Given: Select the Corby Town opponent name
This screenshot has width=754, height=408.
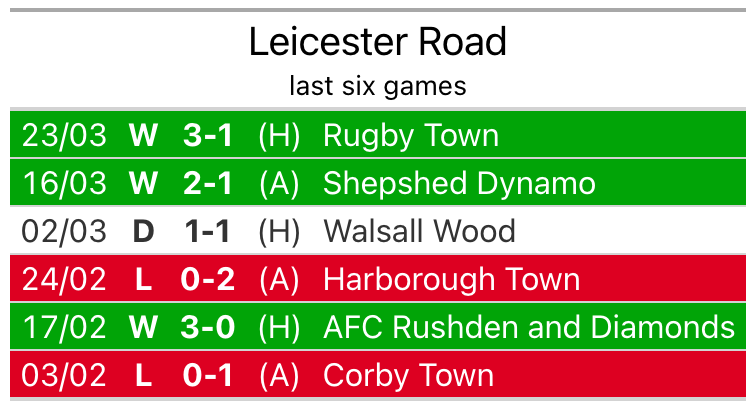Looking at the screenshot, I should pos(408,375).
